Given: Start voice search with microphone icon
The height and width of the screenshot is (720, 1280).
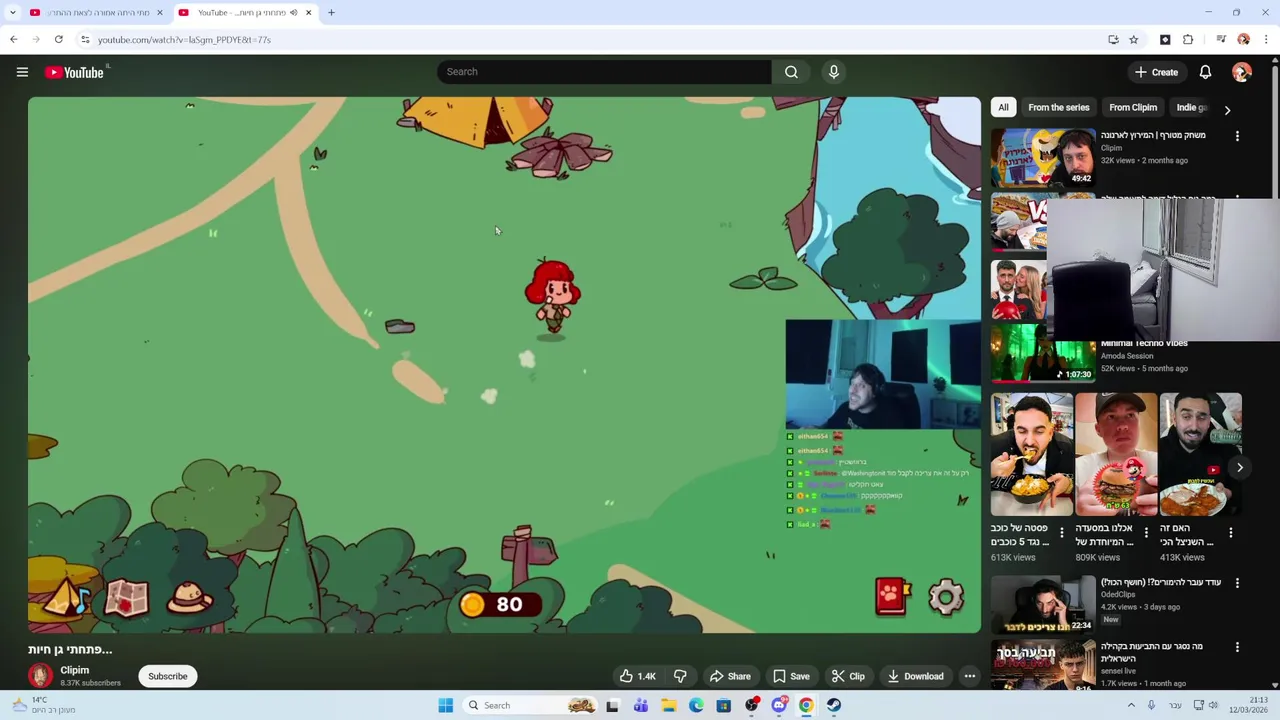Looking at the screenshot, I should coord(833,72).
